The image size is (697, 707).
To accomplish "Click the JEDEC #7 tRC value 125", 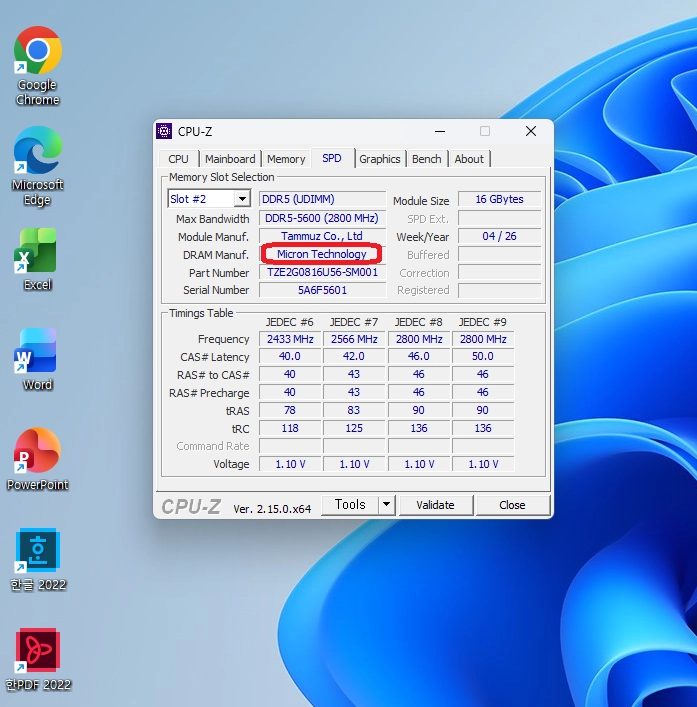I will pyautogui.click(x=354, y=428).
